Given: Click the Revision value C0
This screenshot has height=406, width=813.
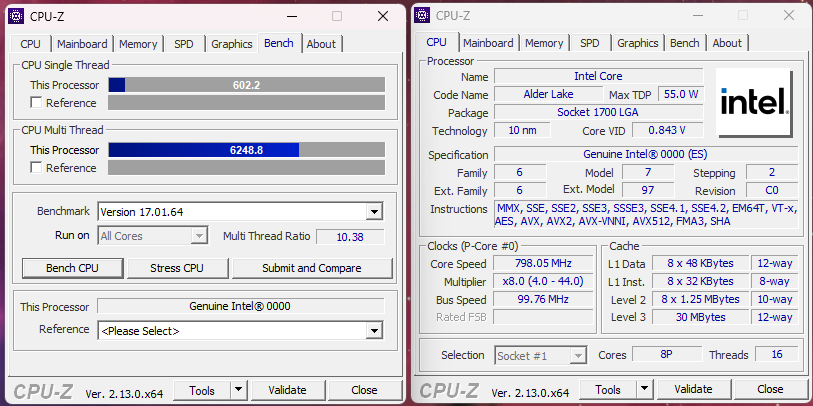Looking at the screenshot, I should [x=772, y=190].
